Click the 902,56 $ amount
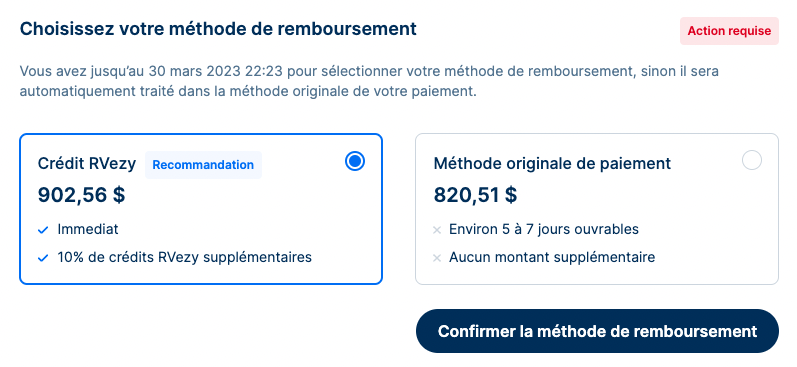The width and height of the screenshot is (797, 367). (81, 195)
